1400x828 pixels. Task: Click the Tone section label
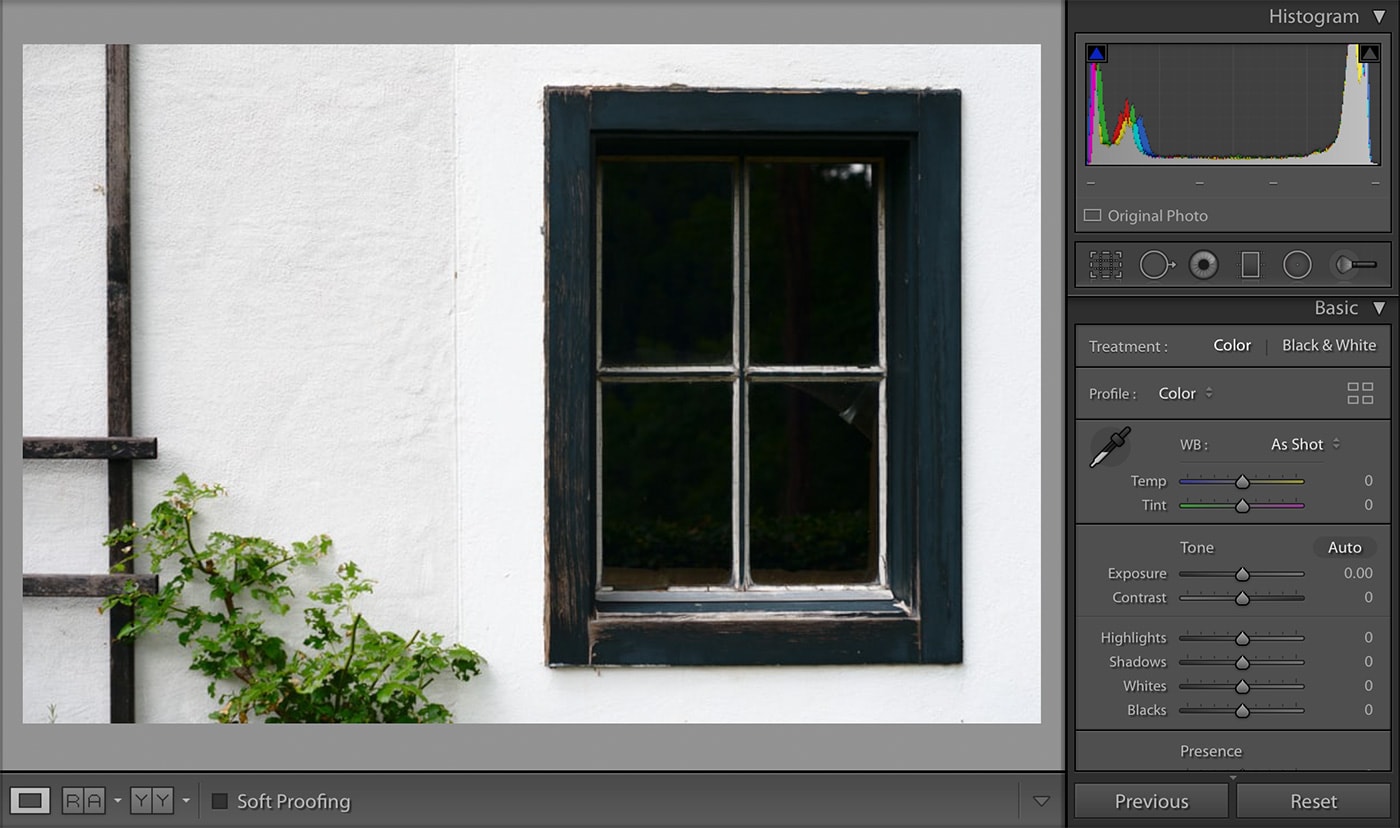[1196, 547]
